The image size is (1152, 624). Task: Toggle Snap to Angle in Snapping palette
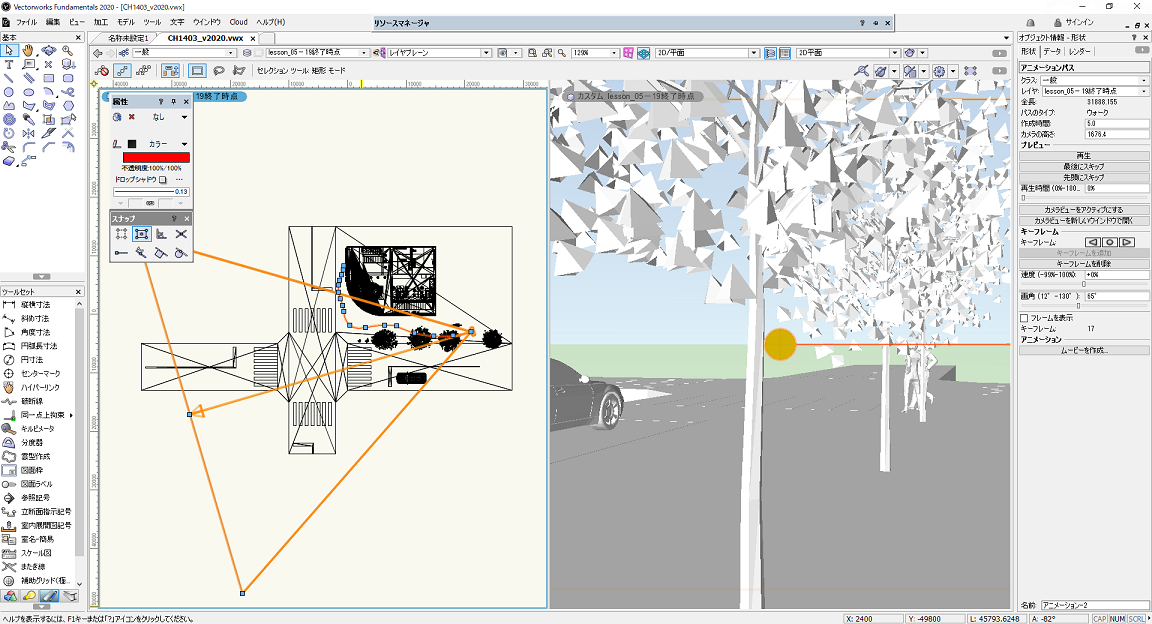162,234
